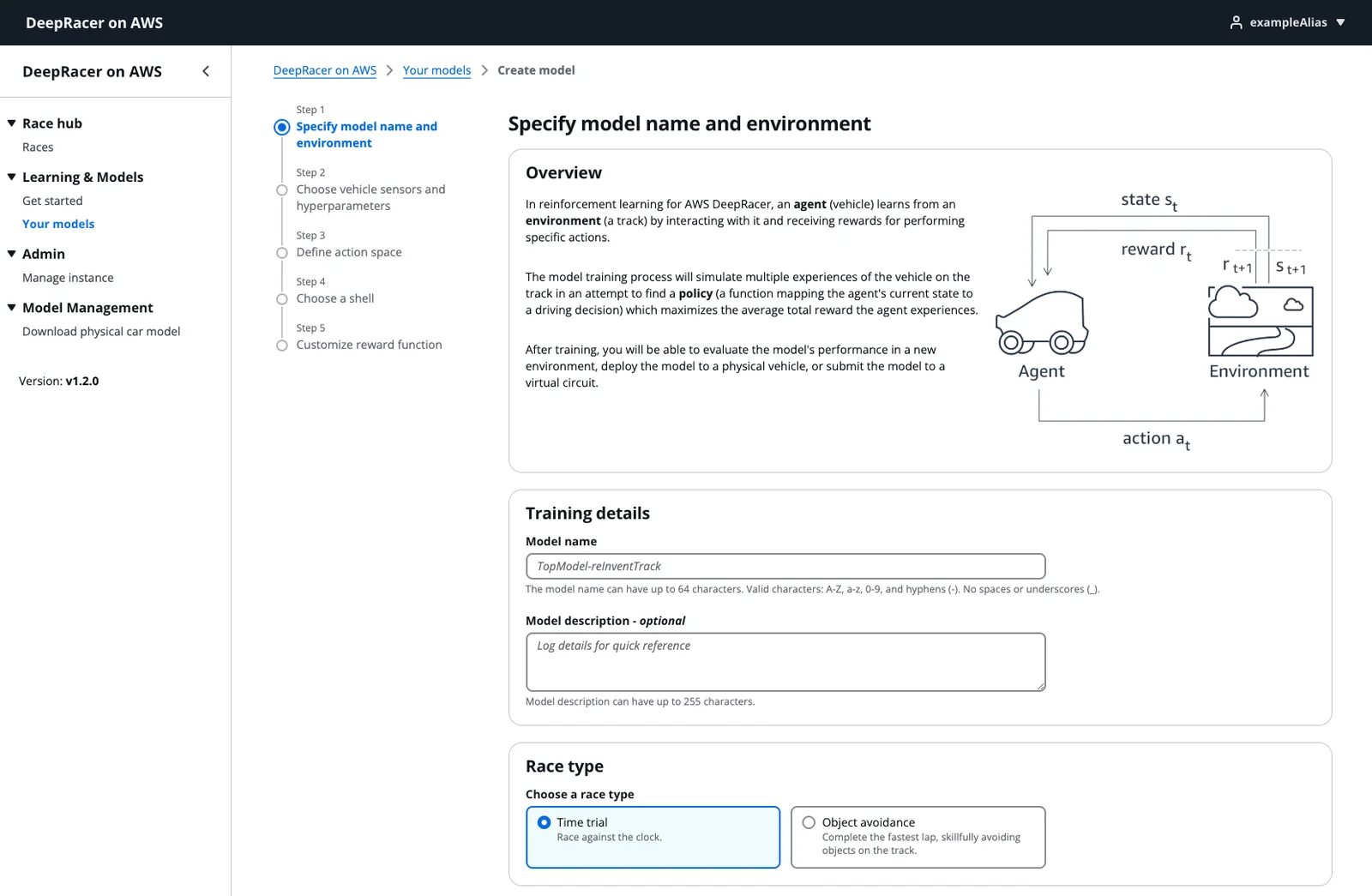Click the DeepRacer on AWS header title

(x=94, y=23)
